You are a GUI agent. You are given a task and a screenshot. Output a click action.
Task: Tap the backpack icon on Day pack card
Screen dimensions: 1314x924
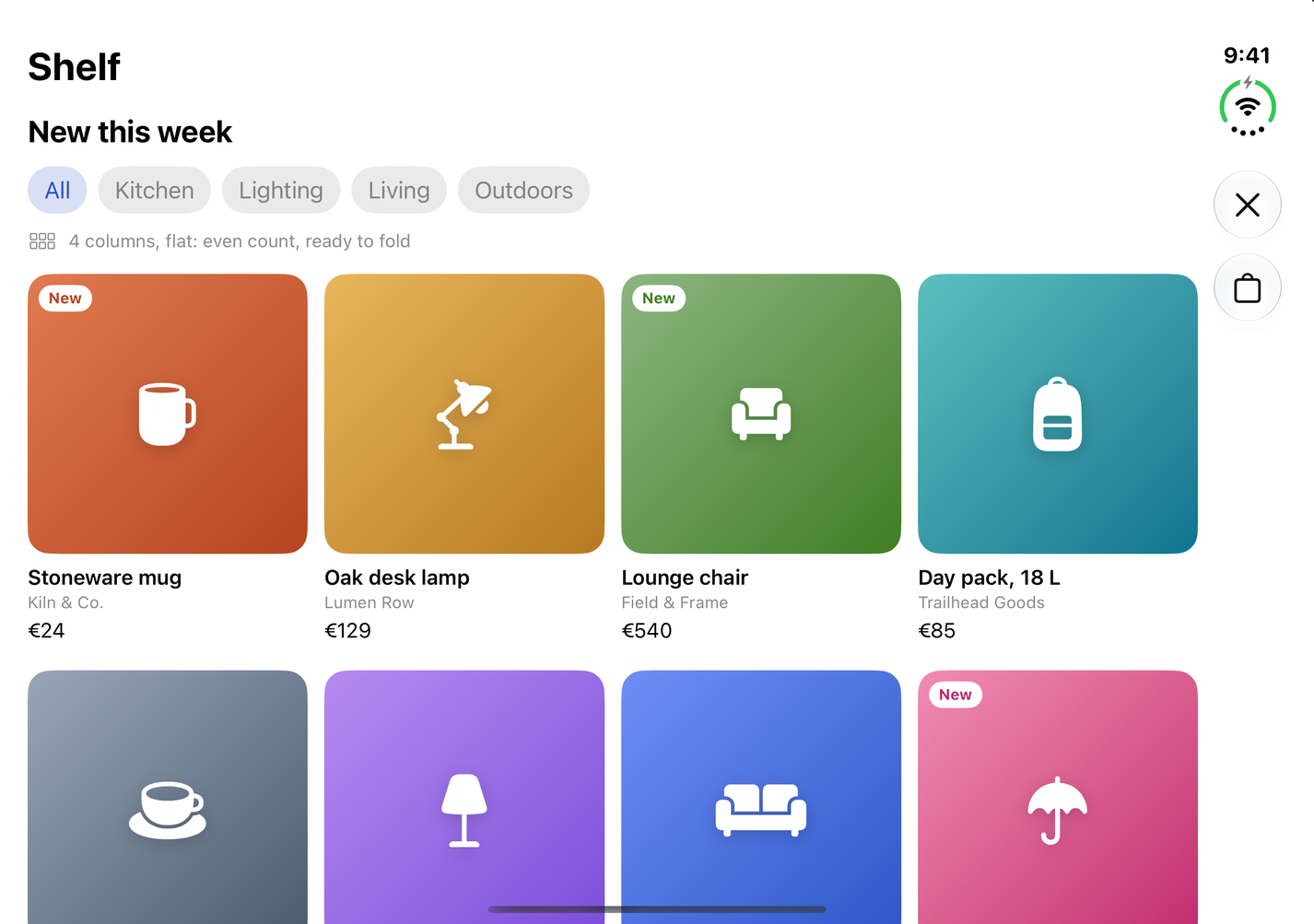[1057, 414]
